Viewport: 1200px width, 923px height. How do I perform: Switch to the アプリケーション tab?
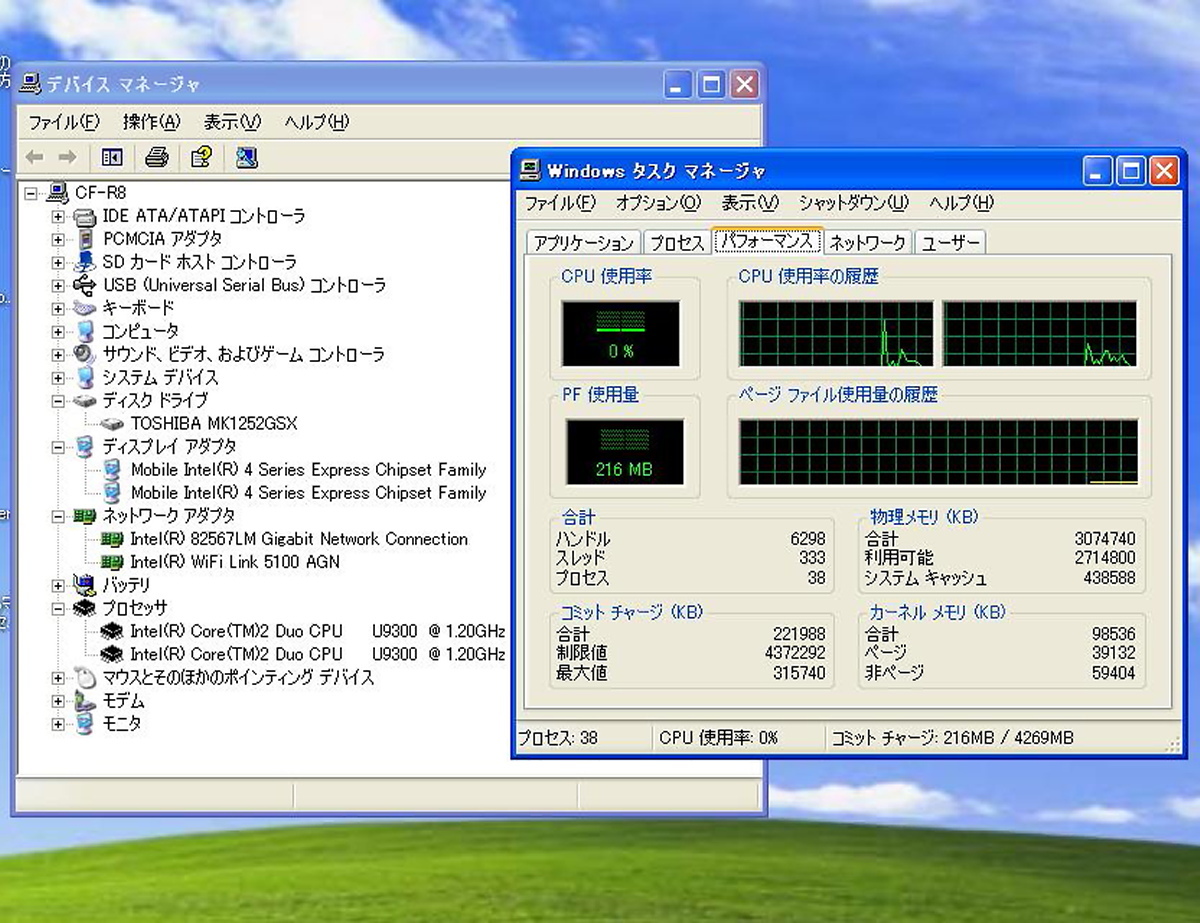pyautogui.click(x=584, y=243)
